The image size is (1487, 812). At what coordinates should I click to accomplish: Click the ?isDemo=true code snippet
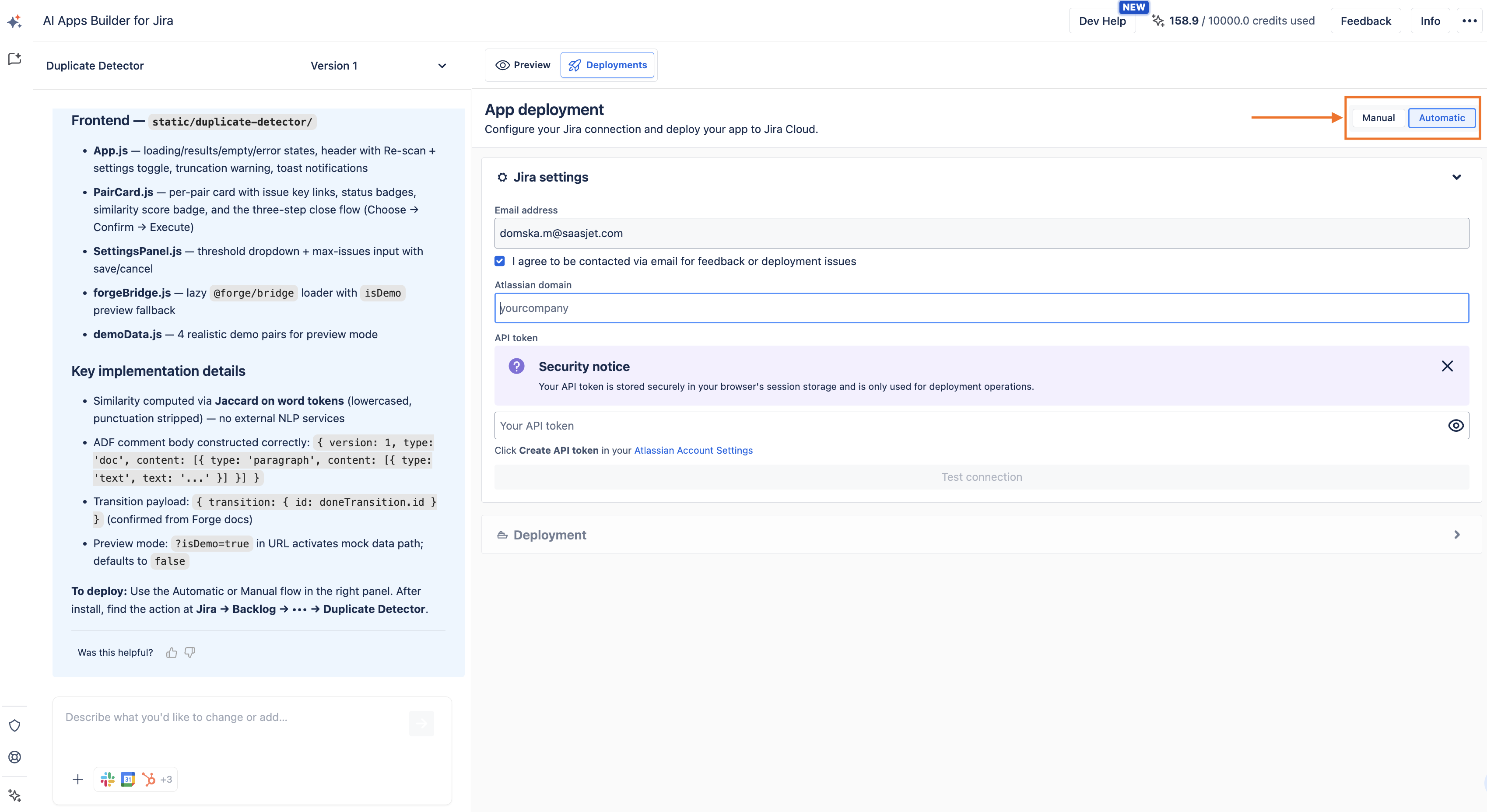point(212,544)
